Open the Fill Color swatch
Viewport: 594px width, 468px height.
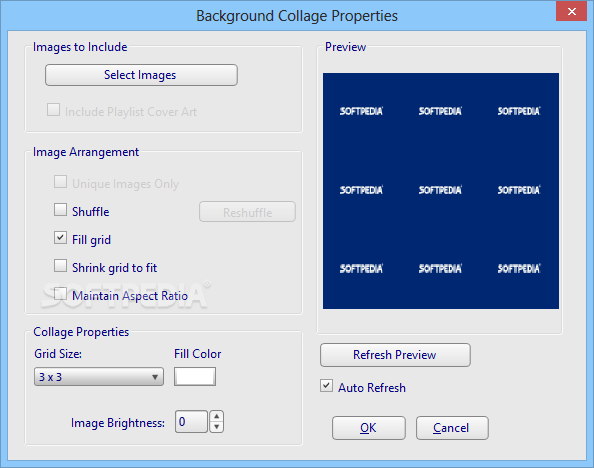point(195,376)
